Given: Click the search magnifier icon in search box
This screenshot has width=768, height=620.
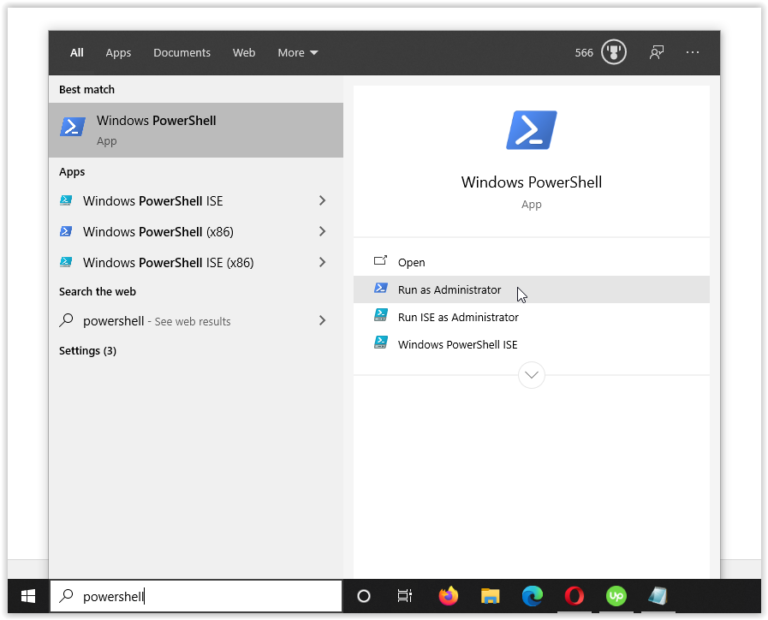Looking at the screenshot, I should click(66, 596).
